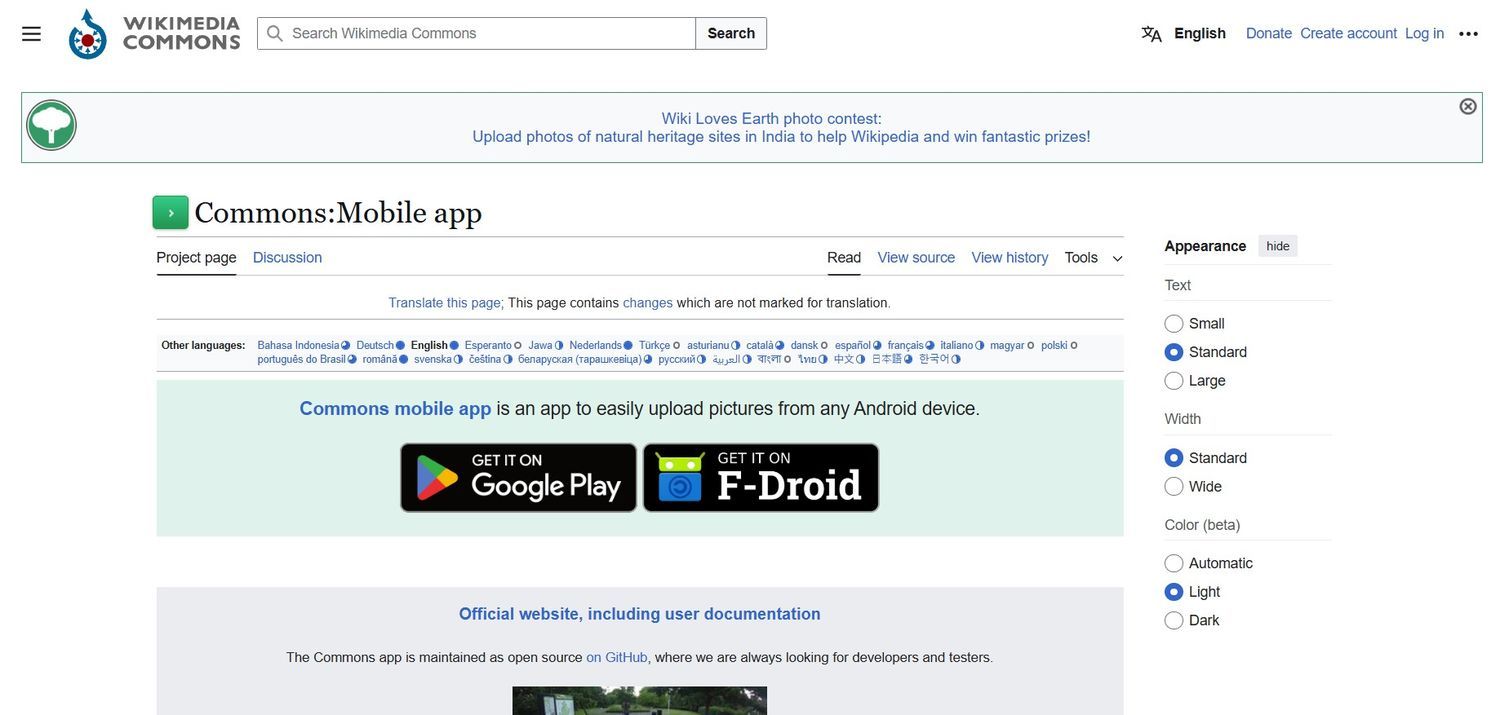Viewport: 1500px width, 715px height.
Task: Select Wide width option
Action: (x=1174, y=487)
